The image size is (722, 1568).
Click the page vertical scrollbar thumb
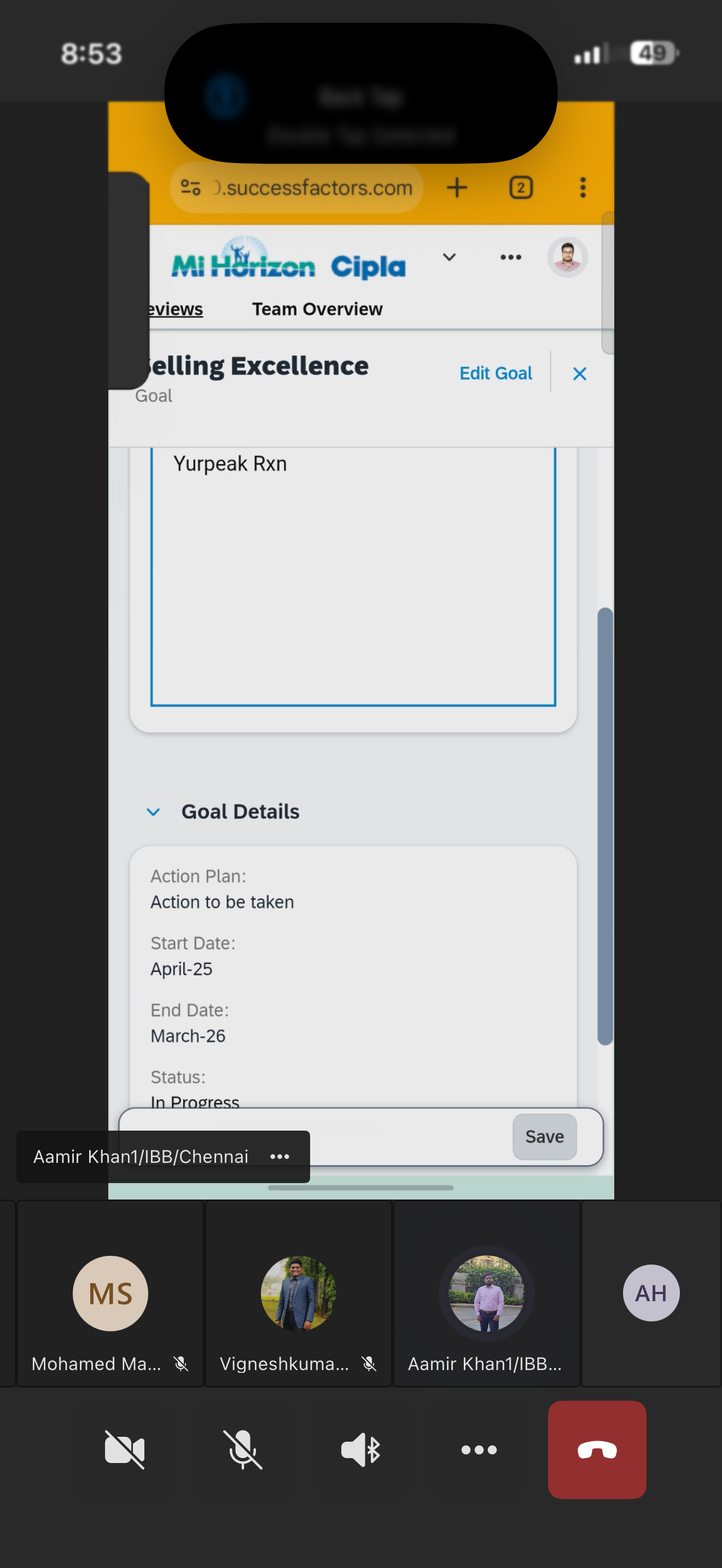(604, 825)
